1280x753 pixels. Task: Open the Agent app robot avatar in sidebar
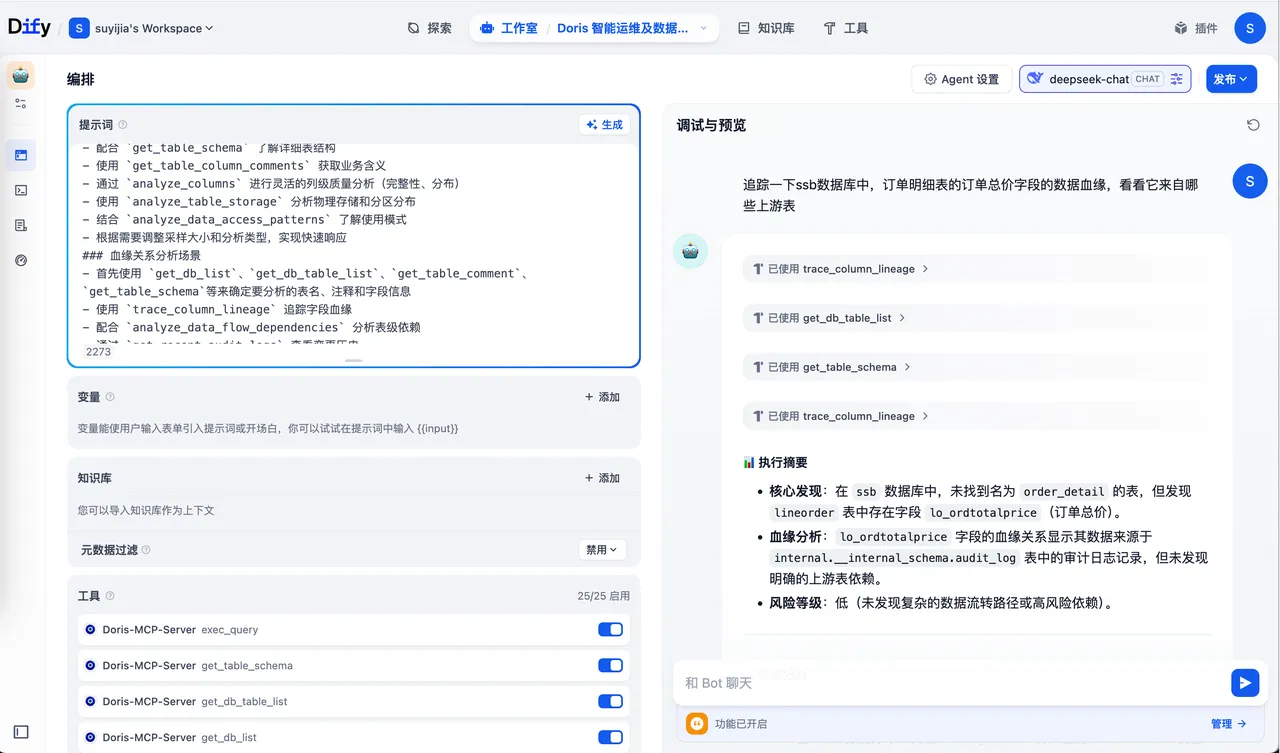tap(21, 74)
